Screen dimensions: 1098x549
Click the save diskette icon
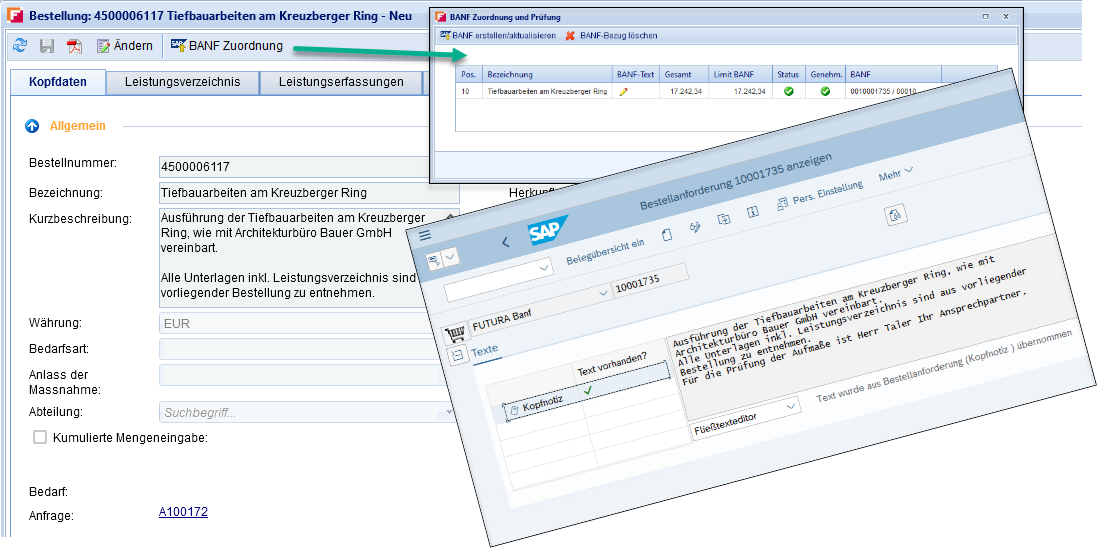pyautogui.click(x=47, y=46)
